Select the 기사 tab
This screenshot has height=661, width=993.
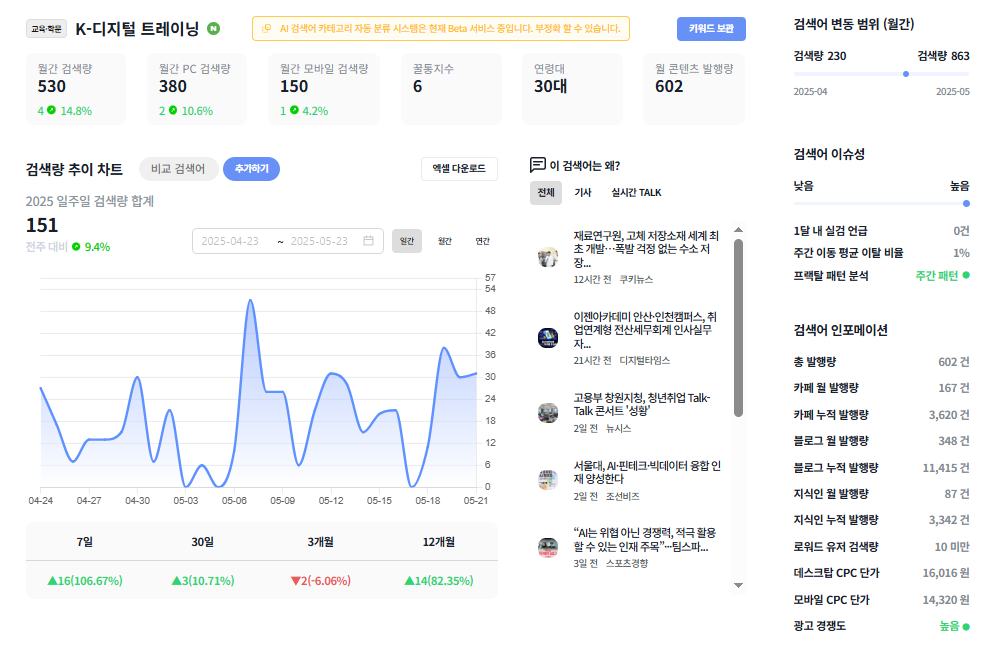tap(583, 192)
